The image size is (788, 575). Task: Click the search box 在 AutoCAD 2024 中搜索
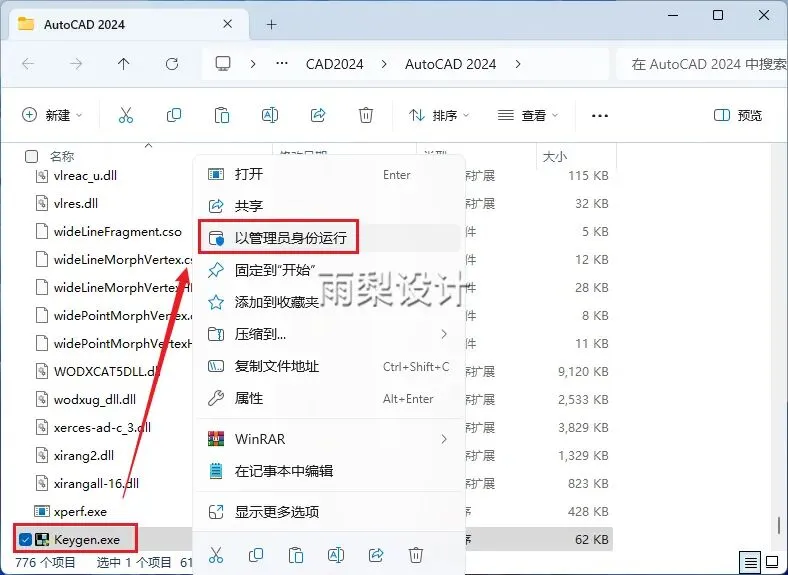(702, 64)
